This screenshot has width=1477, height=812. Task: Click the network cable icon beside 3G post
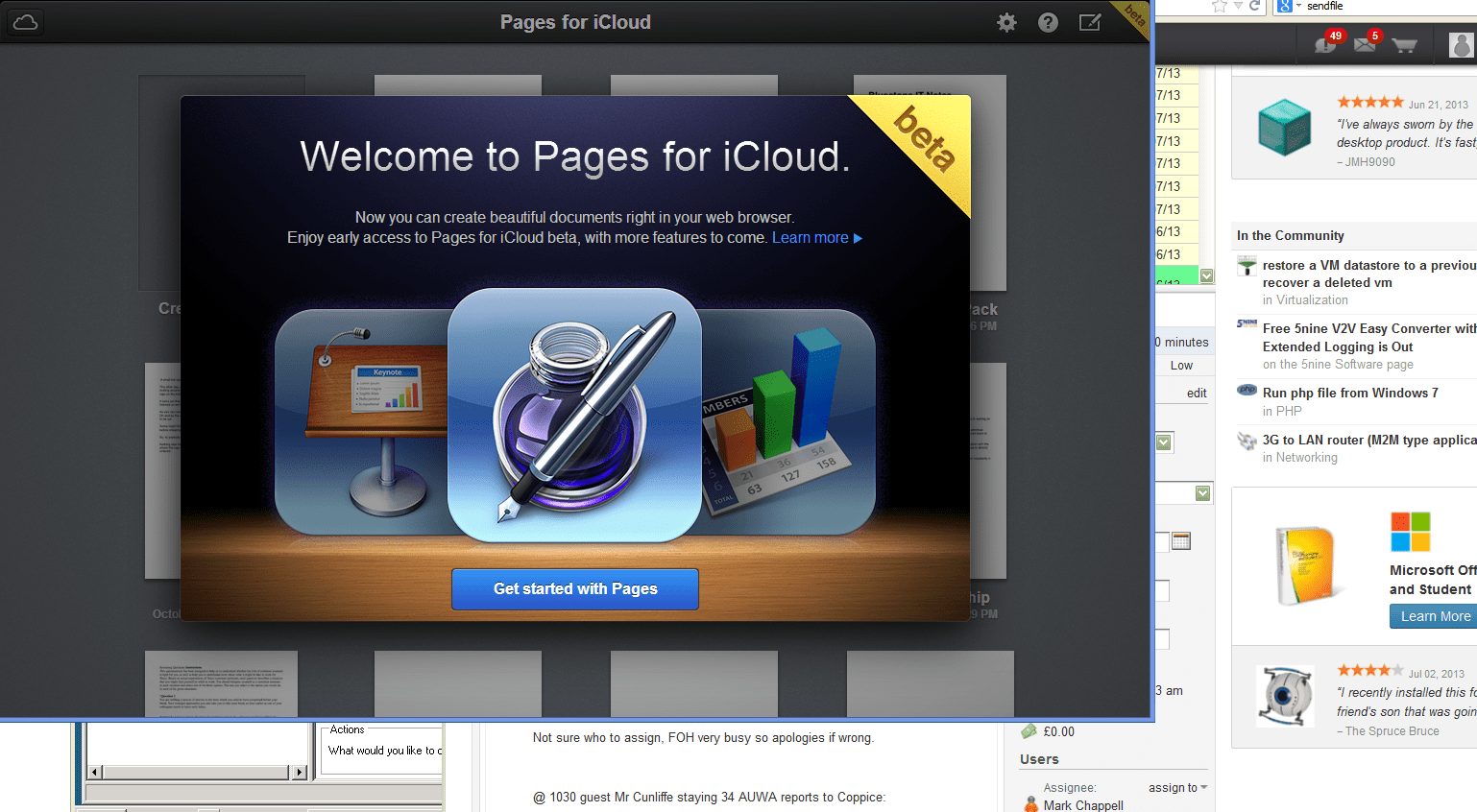tap(1247, 441)
